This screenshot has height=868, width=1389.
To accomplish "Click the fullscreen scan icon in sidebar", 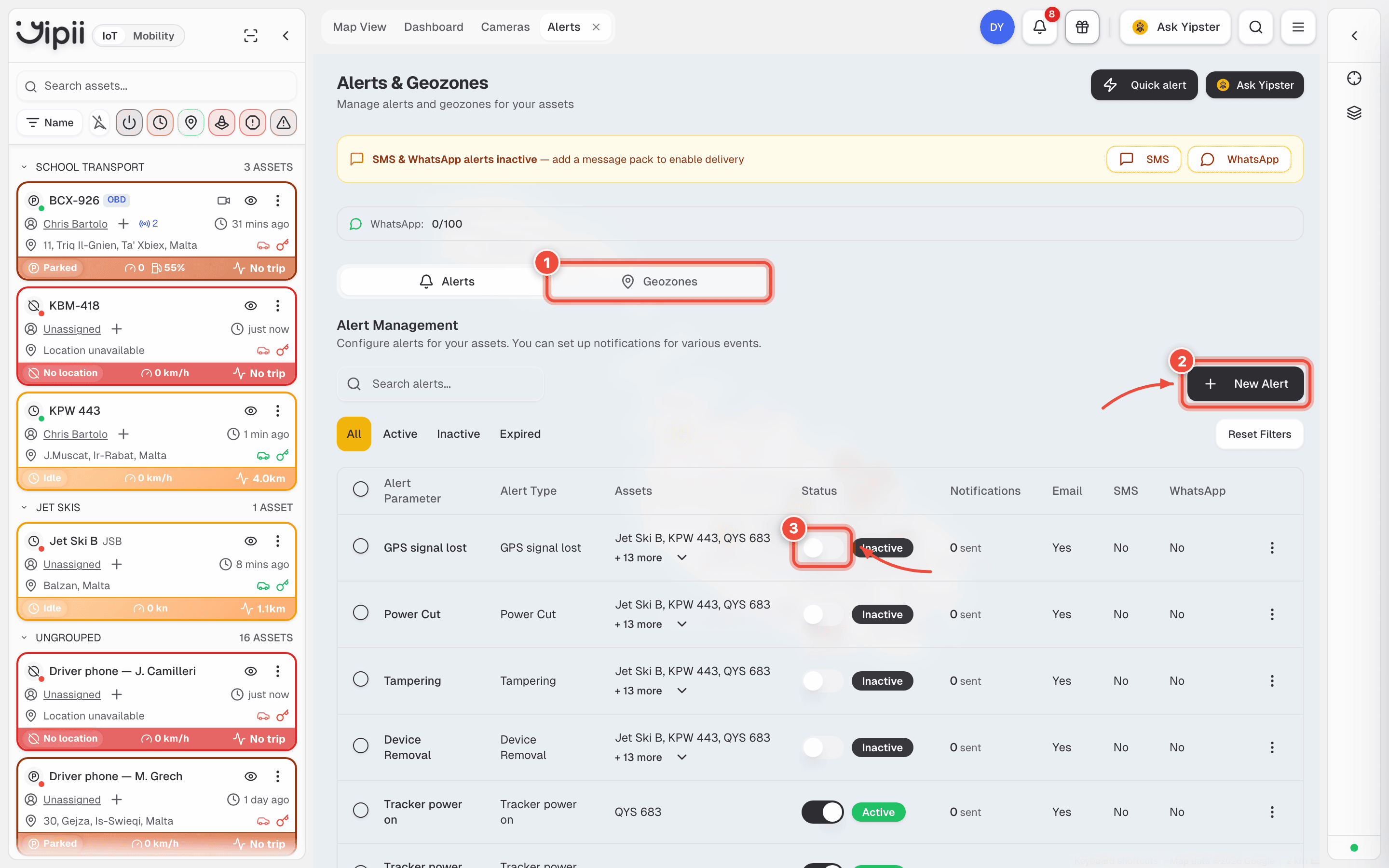I will click(251, 36).
